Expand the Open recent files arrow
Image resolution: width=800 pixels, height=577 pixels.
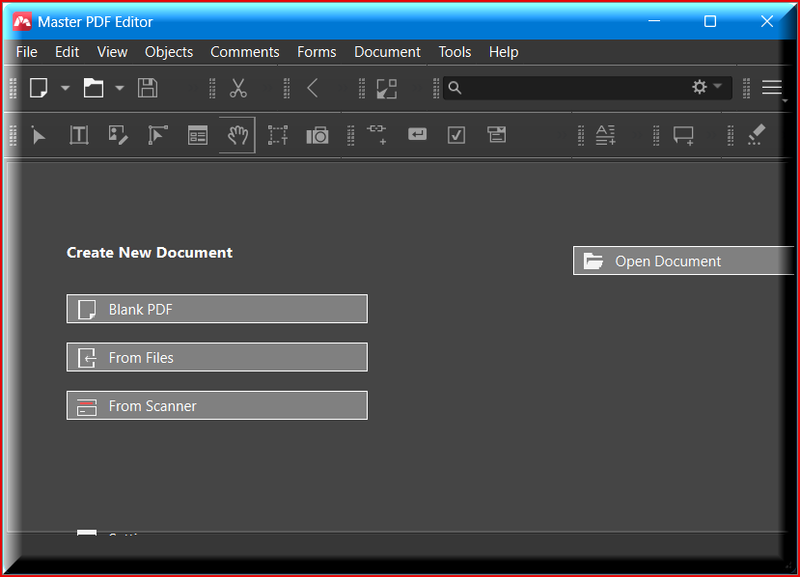[119, 88]
